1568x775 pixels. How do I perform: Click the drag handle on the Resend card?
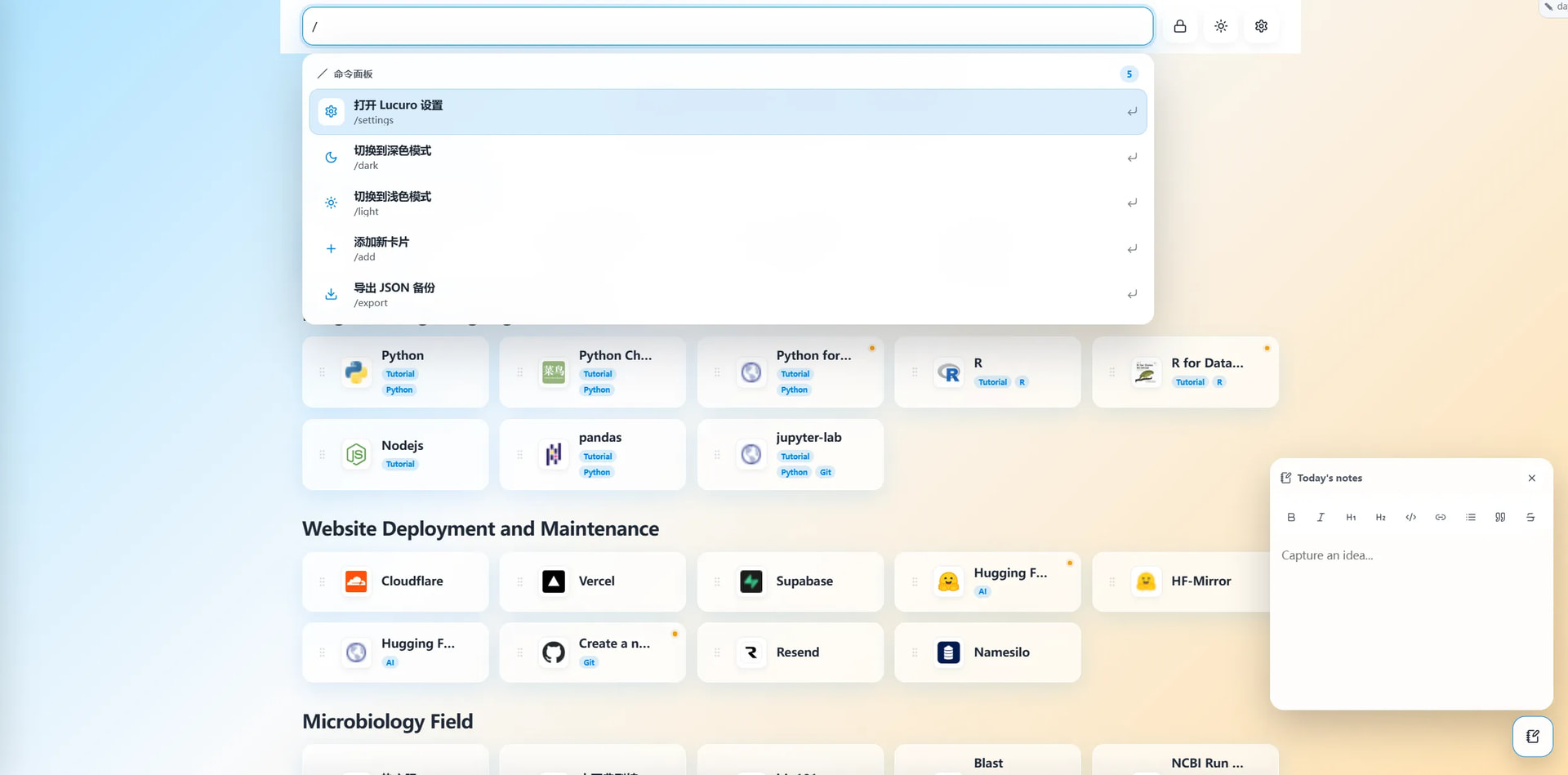(717, 653)
